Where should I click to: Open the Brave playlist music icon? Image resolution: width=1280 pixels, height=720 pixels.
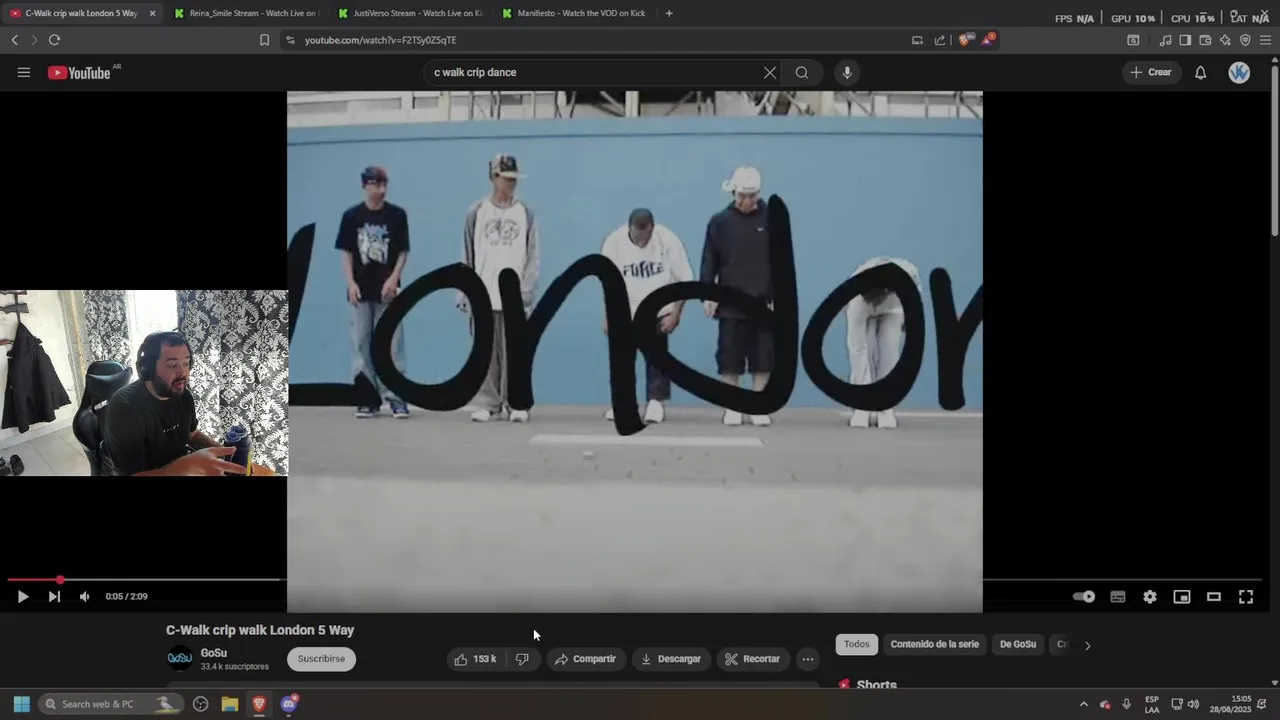[x=1165, y=40]
